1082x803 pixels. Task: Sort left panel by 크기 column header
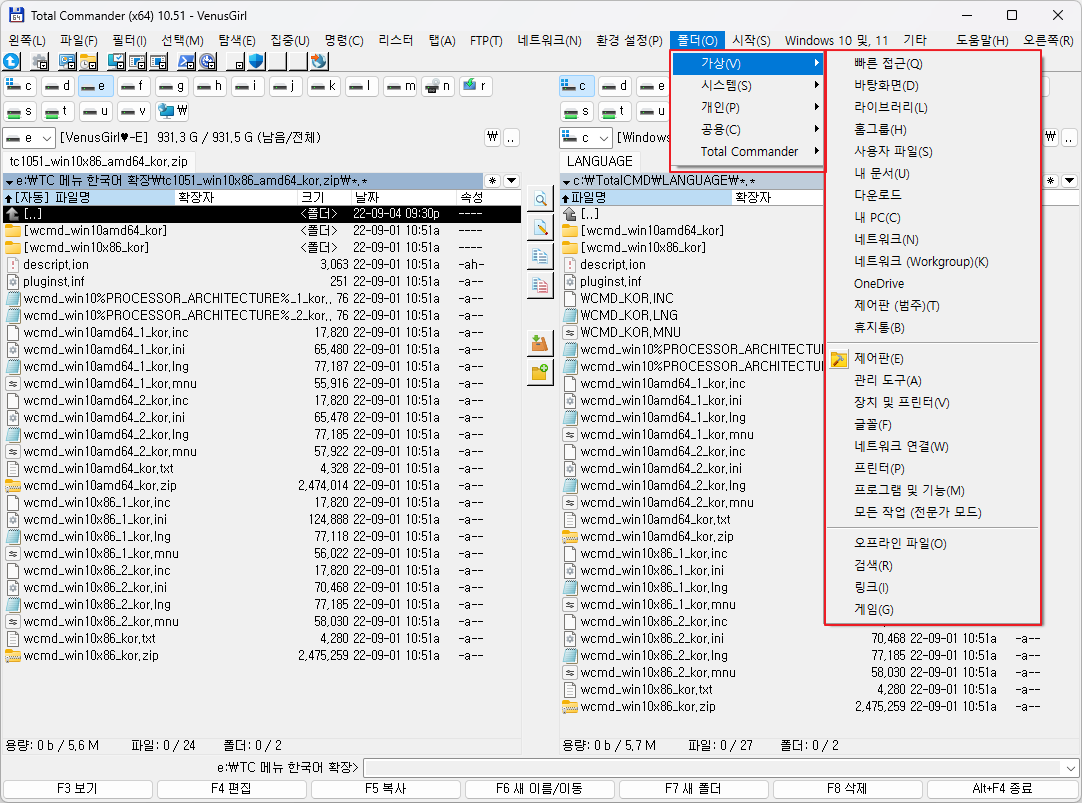(324, 198)
